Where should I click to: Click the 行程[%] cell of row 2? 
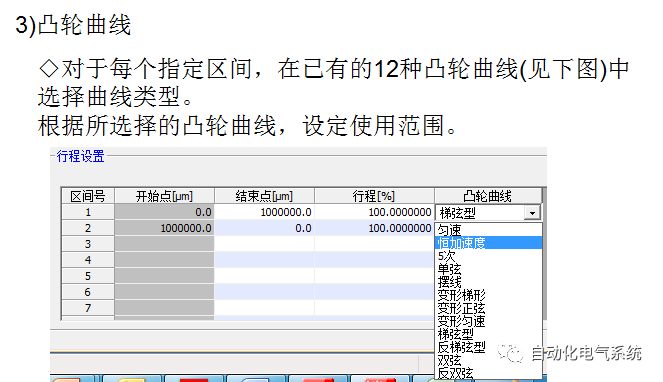(x=374, y=228)
